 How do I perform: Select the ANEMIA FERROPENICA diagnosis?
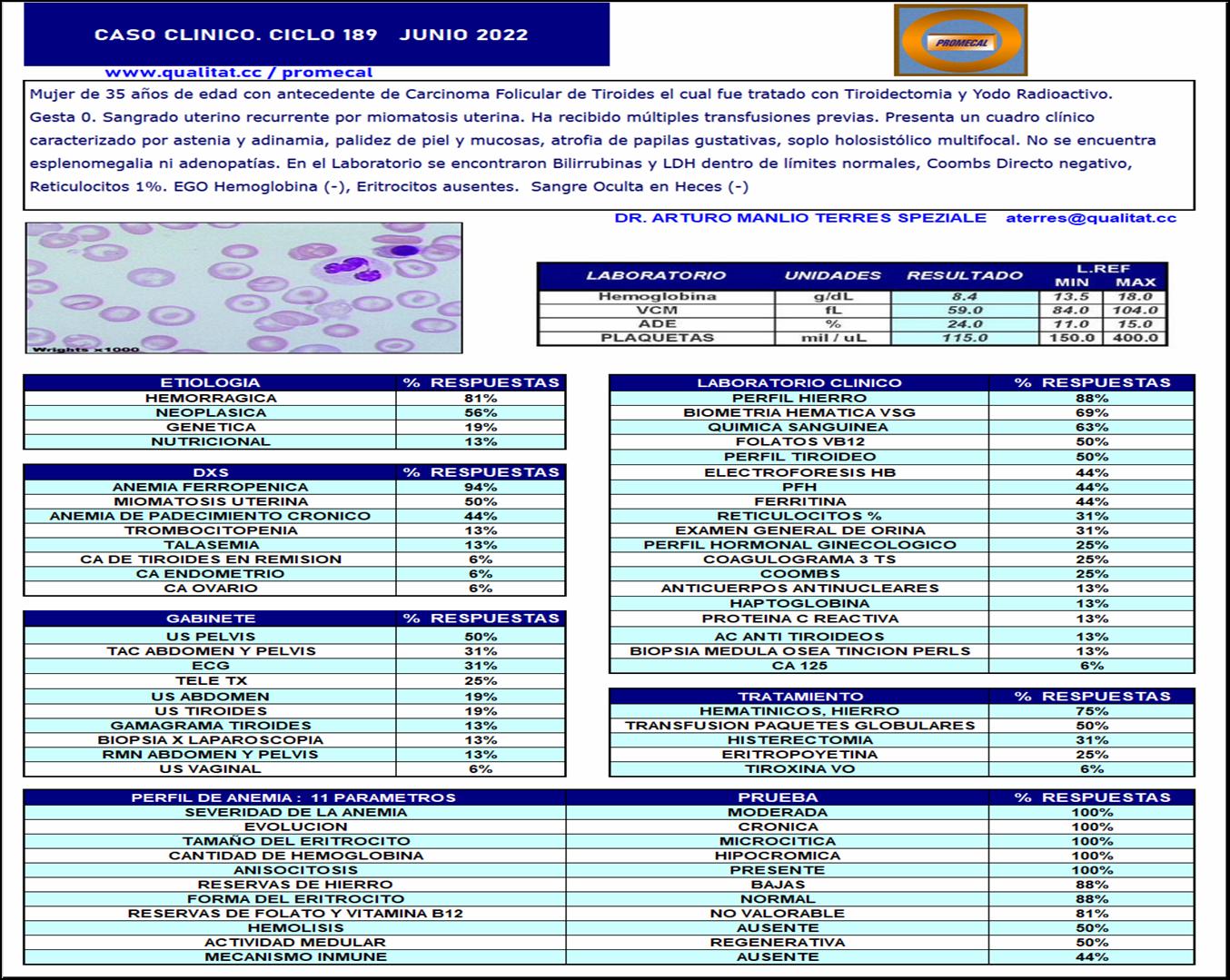tap(294, 487)
